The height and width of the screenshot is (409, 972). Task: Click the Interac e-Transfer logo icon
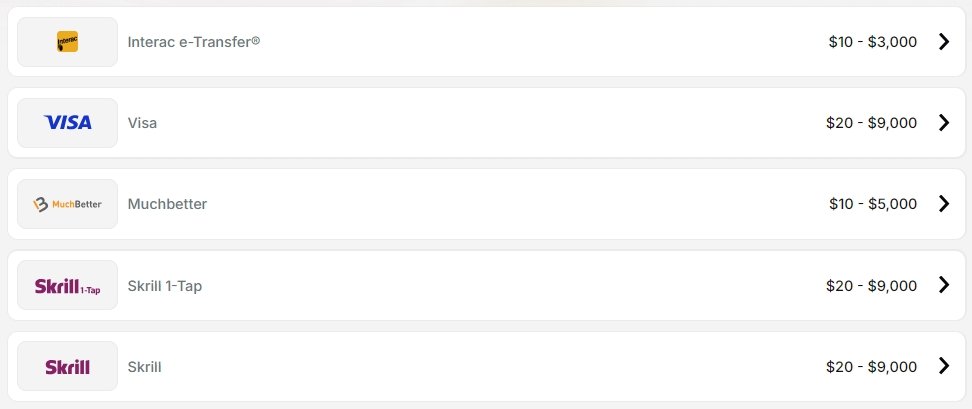click(x=67, y=42)
